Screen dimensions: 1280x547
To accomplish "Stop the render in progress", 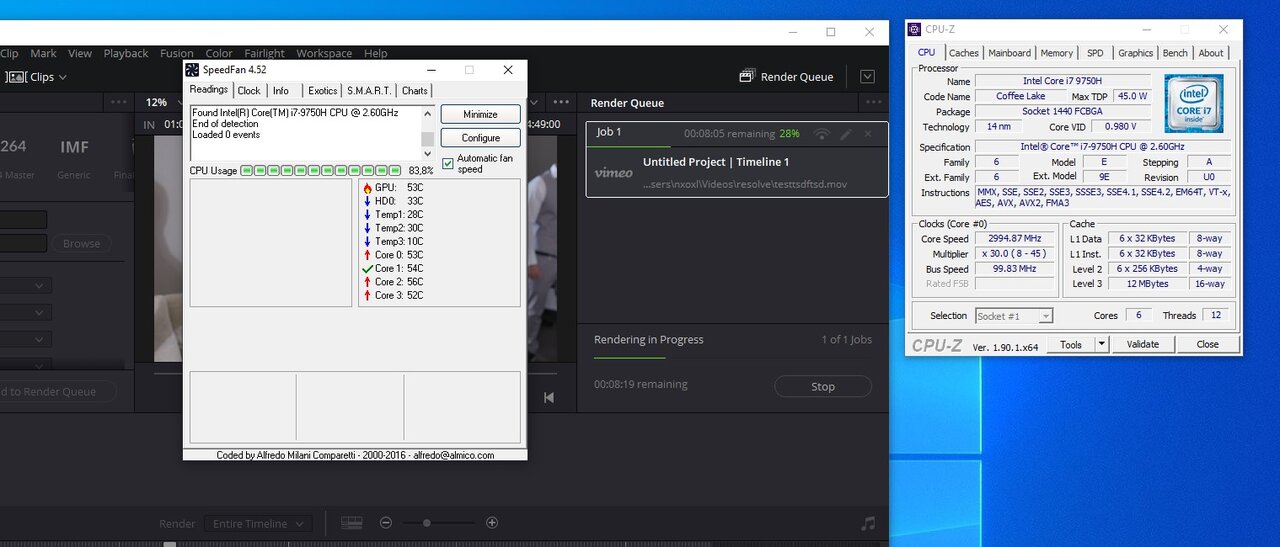I will [x=823, y=386].
